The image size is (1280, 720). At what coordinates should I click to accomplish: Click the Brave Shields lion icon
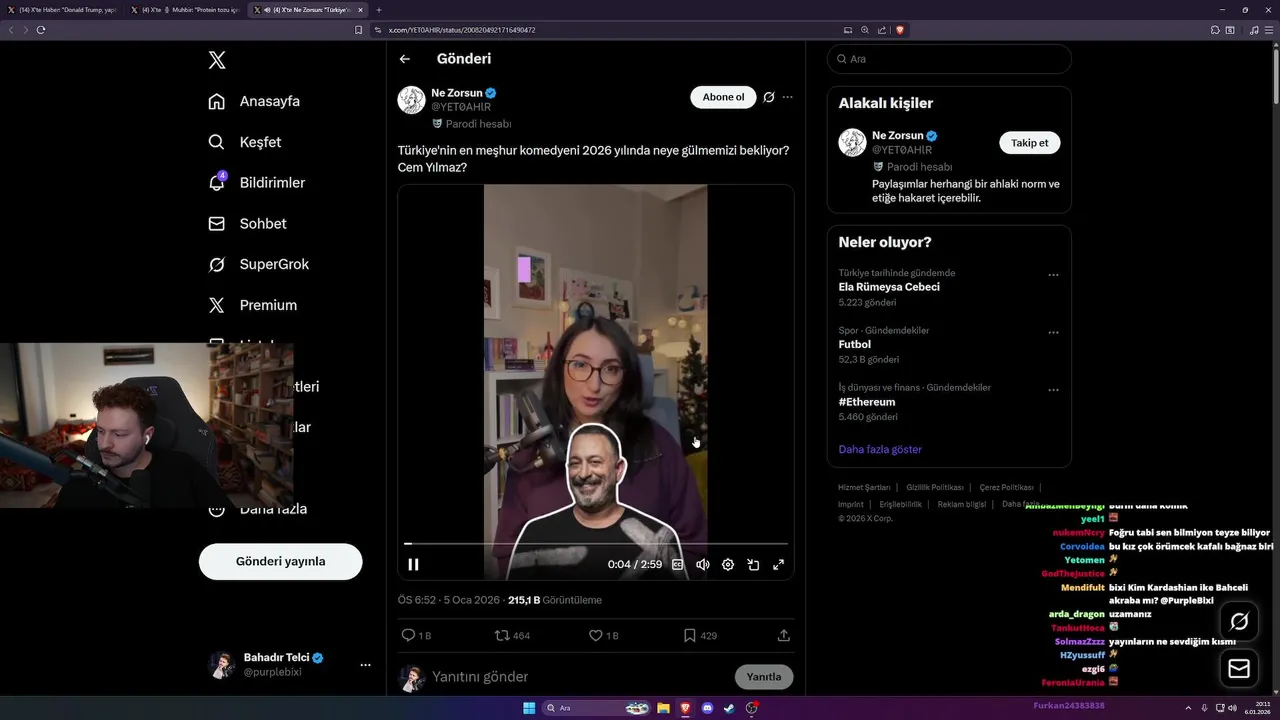click(900, 30)
